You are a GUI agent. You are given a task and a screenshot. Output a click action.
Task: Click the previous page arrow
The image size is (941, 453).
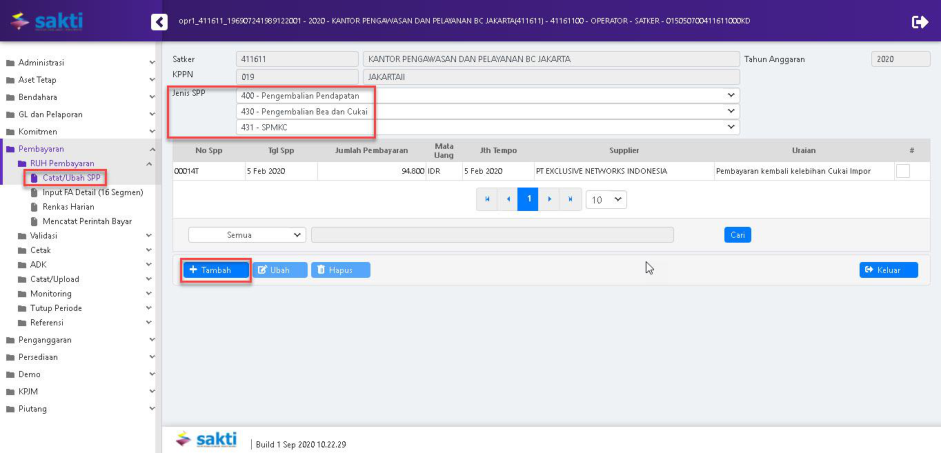click(508, 199)
